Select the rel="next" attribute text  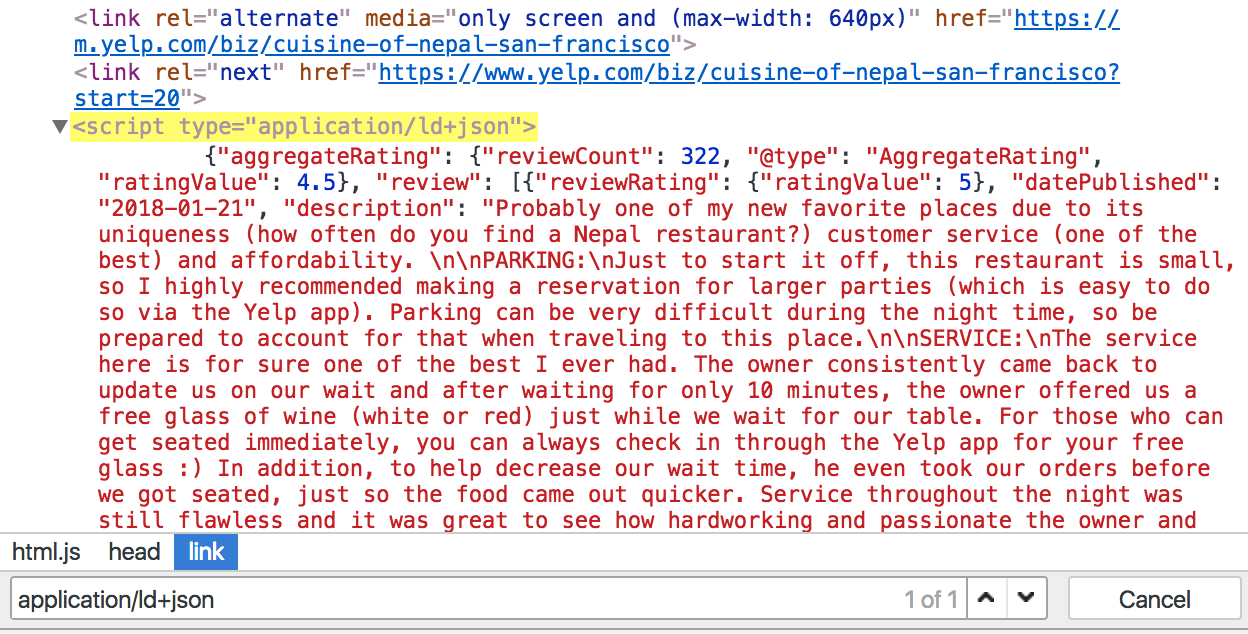click(x=215, y=72)
